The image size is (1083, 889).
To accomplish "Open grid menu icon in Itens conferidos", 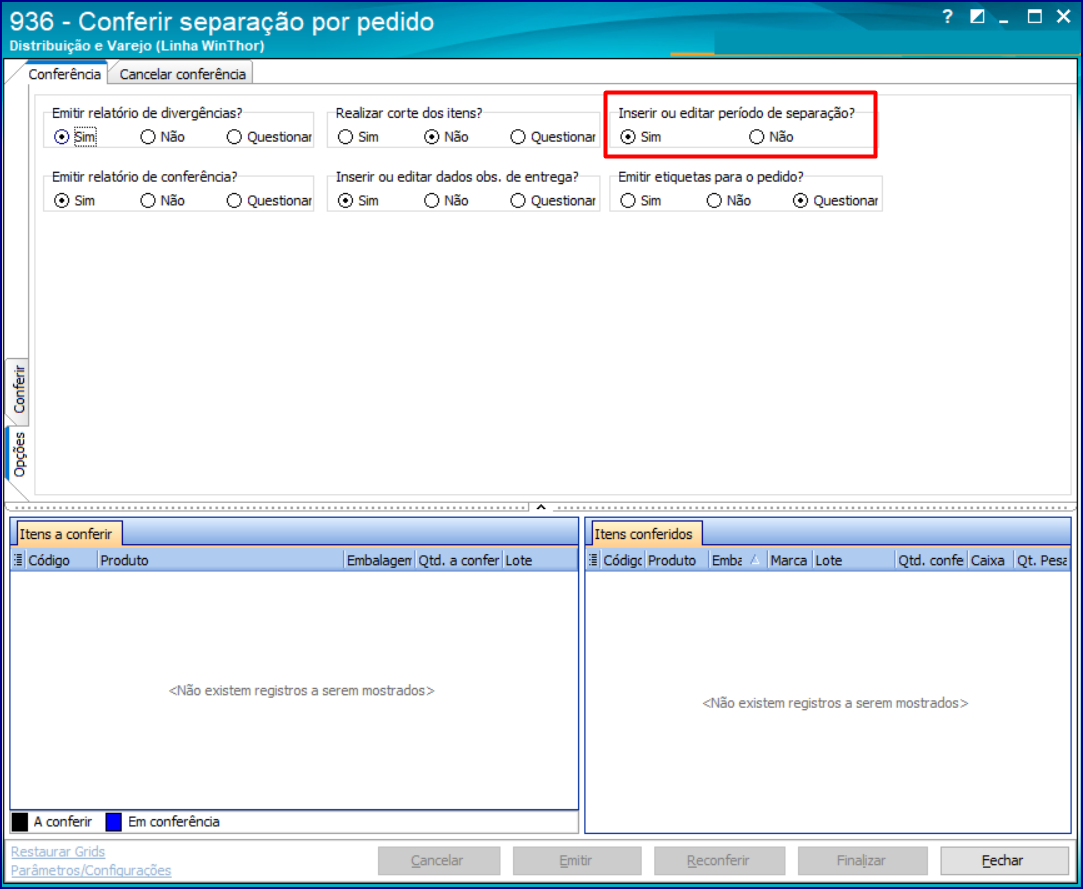I will point(593,560).
